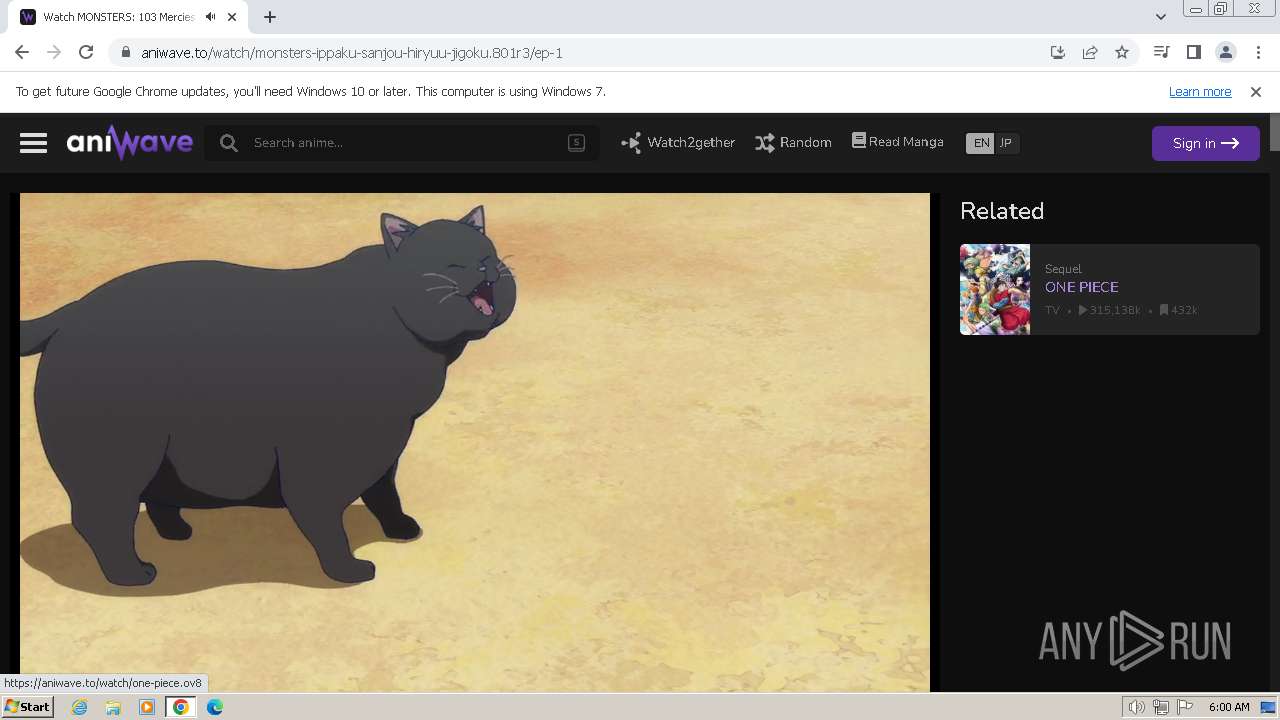Open the Windows Start menu
1280x720 pixels.
tap(27, 707)
